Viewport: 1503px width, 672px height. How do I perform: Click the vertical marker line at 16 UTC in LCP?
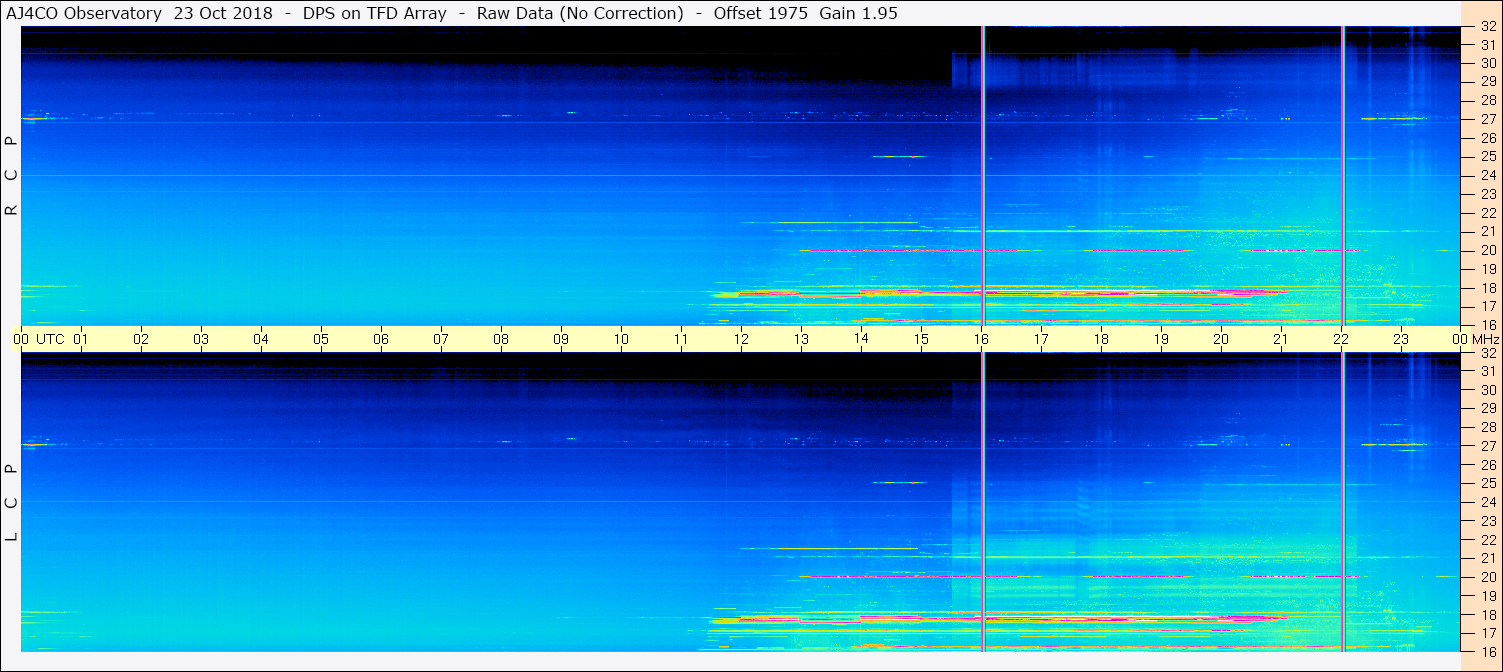[983, 502]
